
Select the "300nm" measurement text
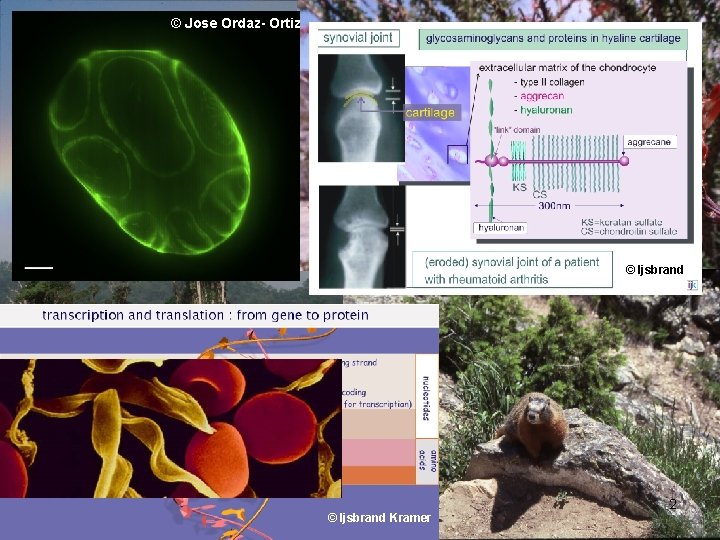pos(554,206)
